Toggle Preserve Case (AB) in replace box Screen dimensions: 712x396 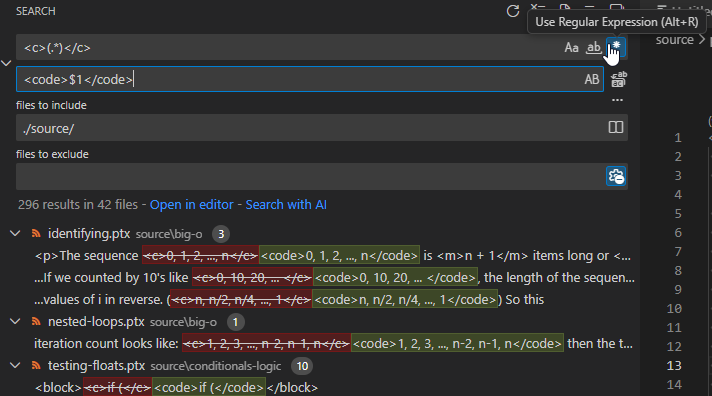592,79
